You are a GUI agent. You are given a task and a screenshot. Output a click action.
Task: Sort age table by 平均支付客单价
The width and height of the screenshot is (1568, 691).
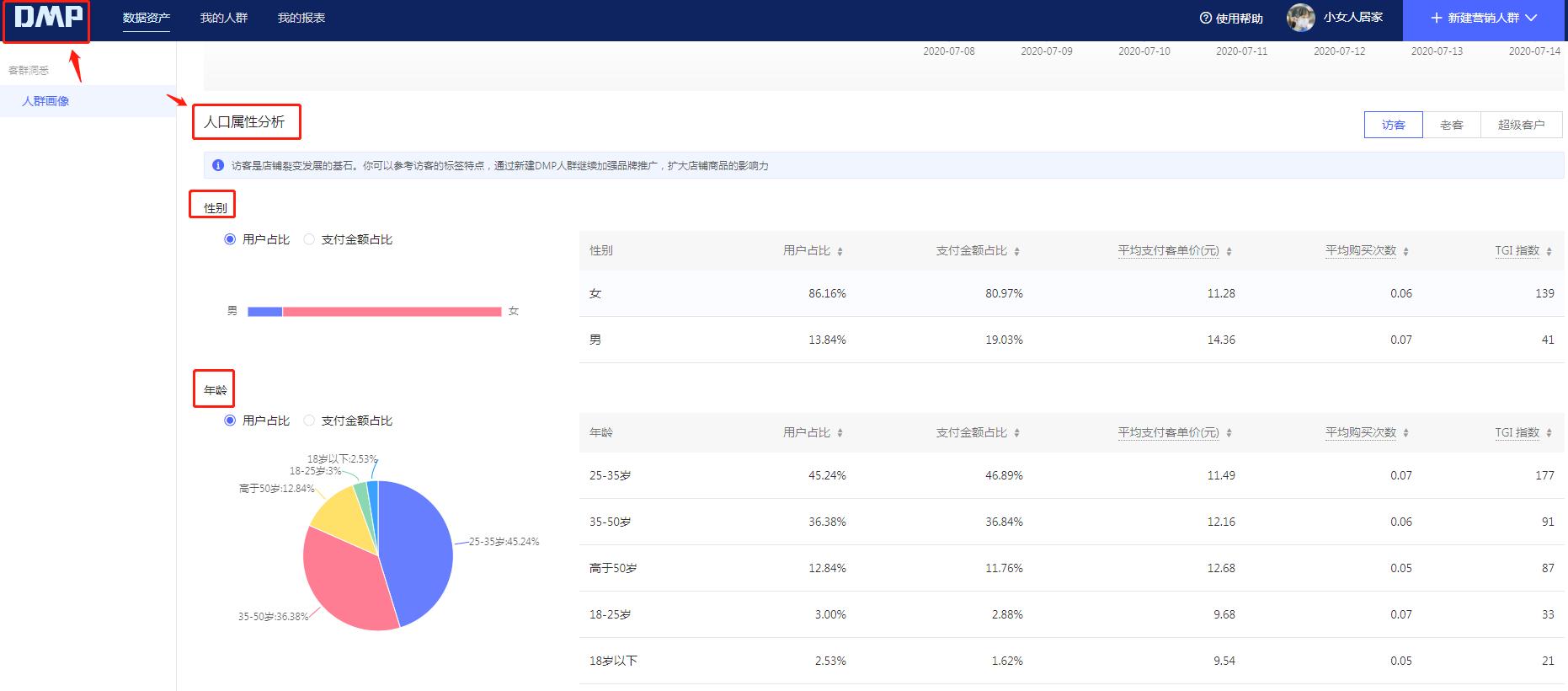(x=1229, y=433)
